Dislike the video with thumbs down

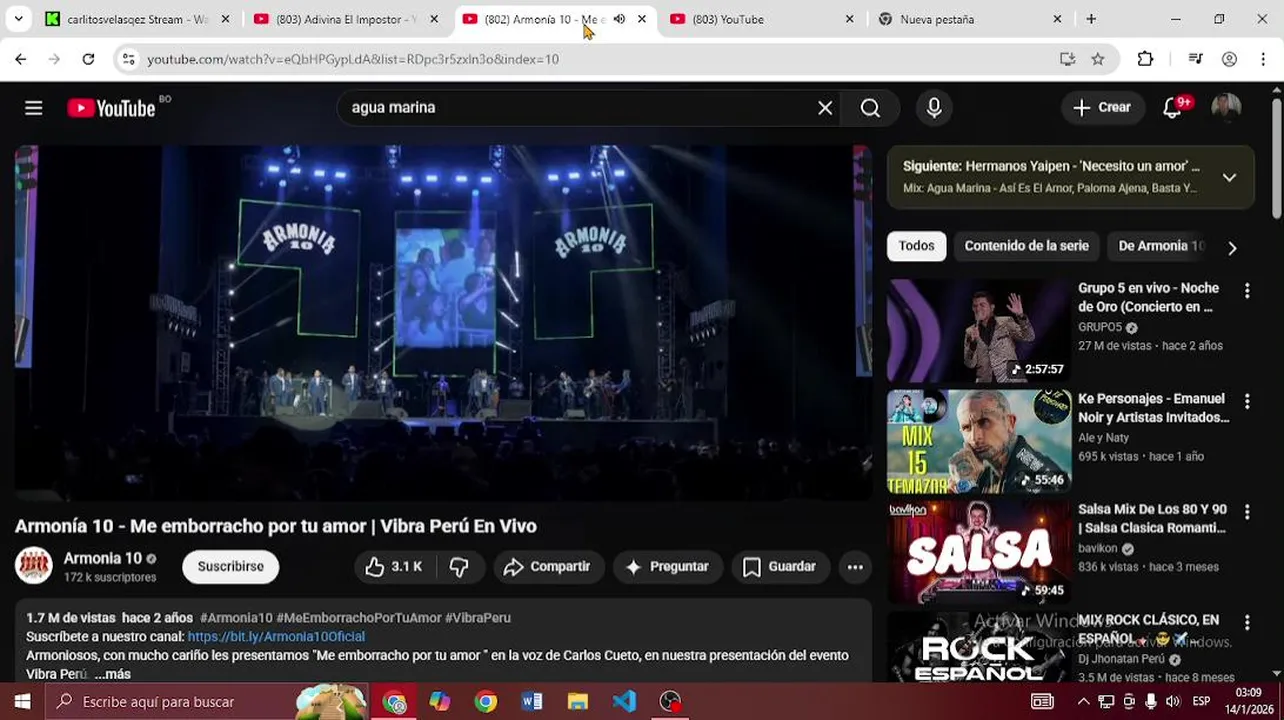459,567
